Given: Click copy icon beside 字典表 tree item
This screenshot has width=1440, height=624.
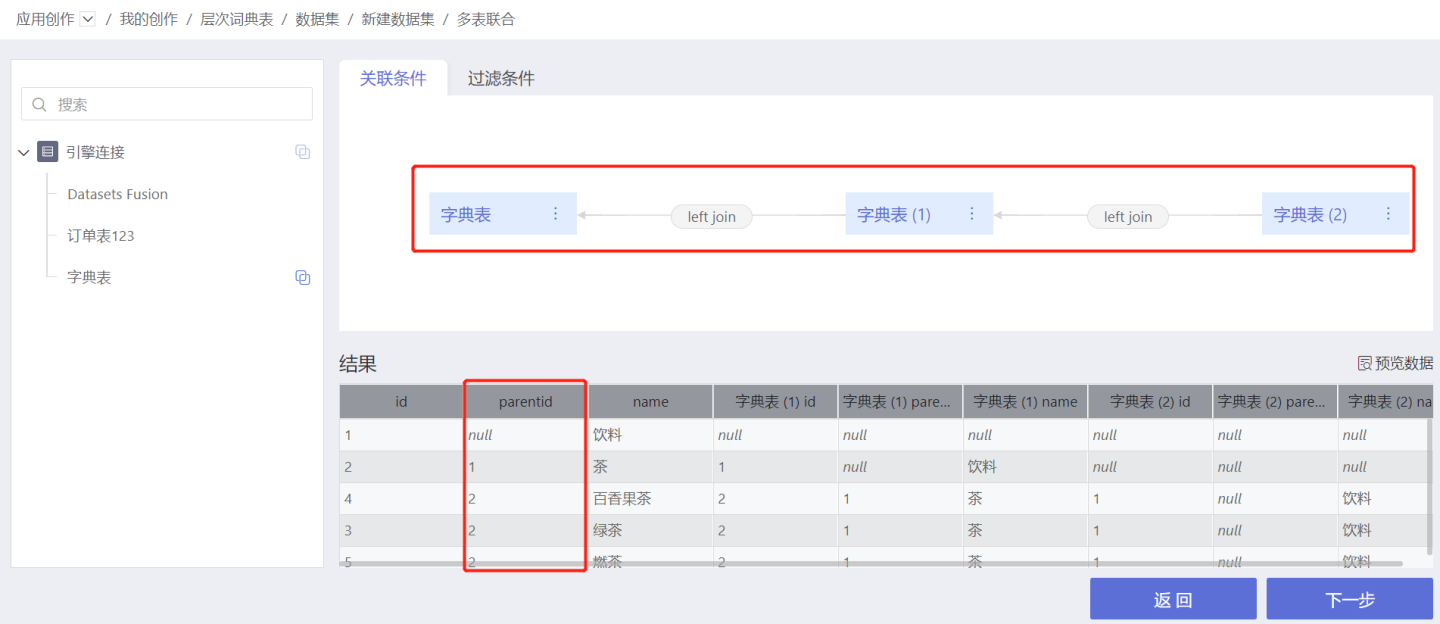Looking at the screenshot, I should click(303, 277).
